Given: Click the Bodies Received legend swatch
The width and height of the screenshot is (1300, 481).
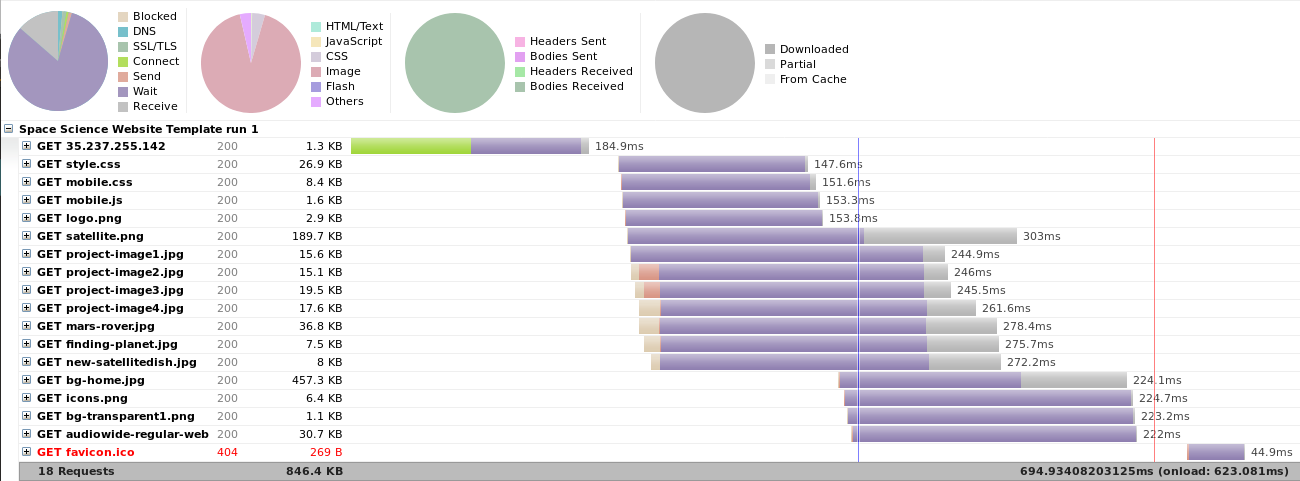Looking at the screenshot, I should click(520, 86).
